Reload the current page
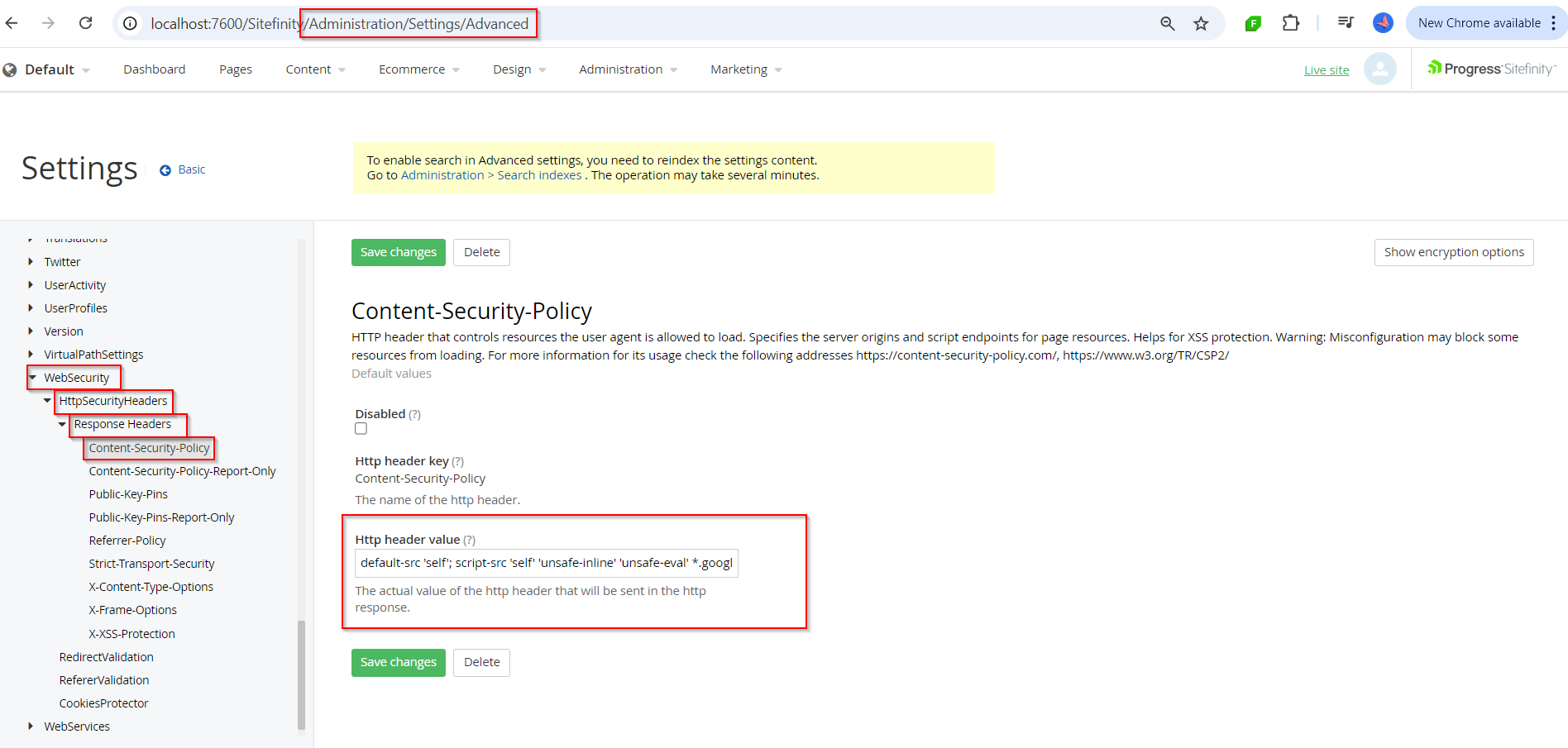Image resolution: width=1568 pixels, height=748 pixels. click(x=85, y=23)
